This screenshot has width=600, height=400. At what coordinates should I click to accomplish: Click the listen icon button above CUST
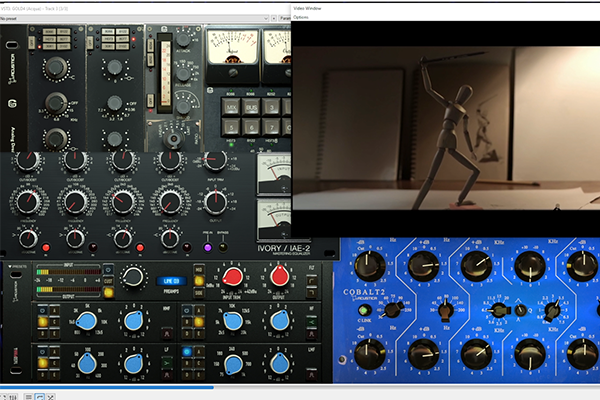coord(108,269)
